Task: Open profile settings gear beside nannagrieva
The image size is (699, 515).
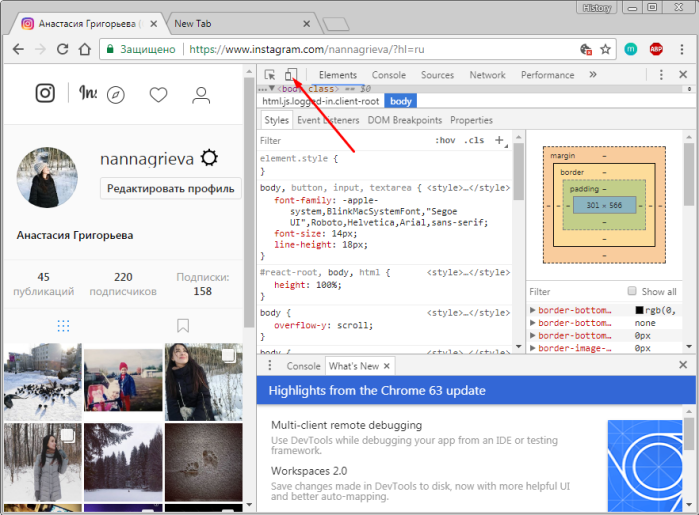Action: (x=209, y=158)
